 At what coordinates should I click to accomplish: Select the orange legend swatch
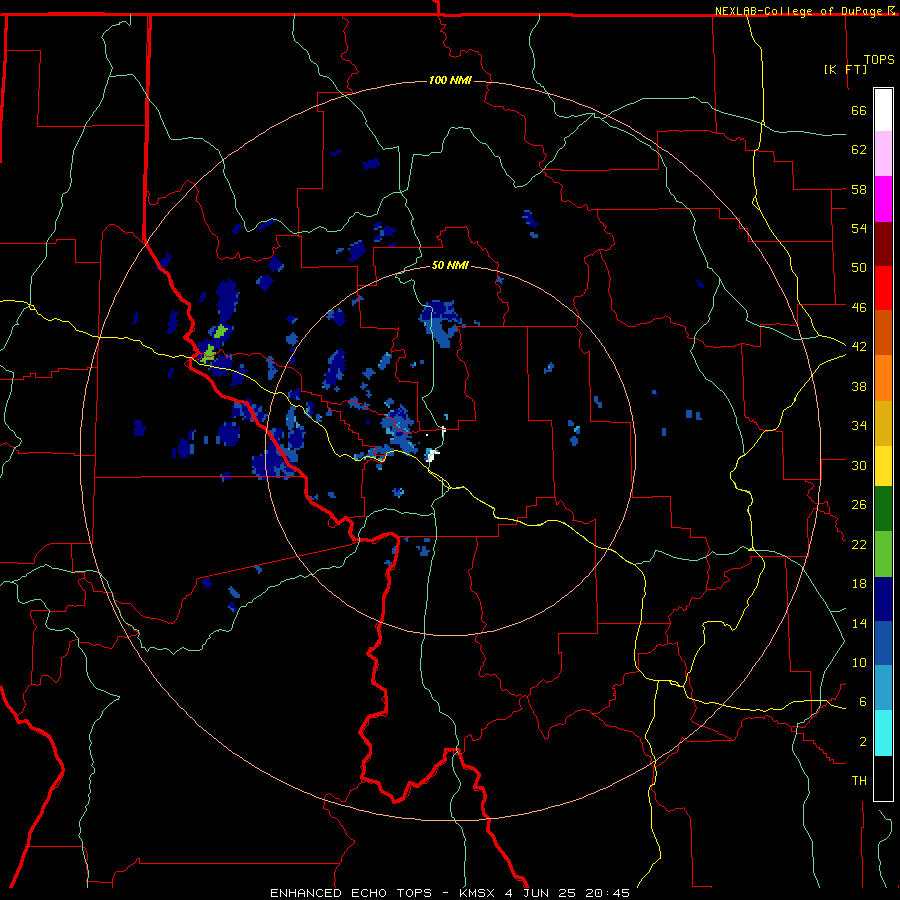pos(883,378)
